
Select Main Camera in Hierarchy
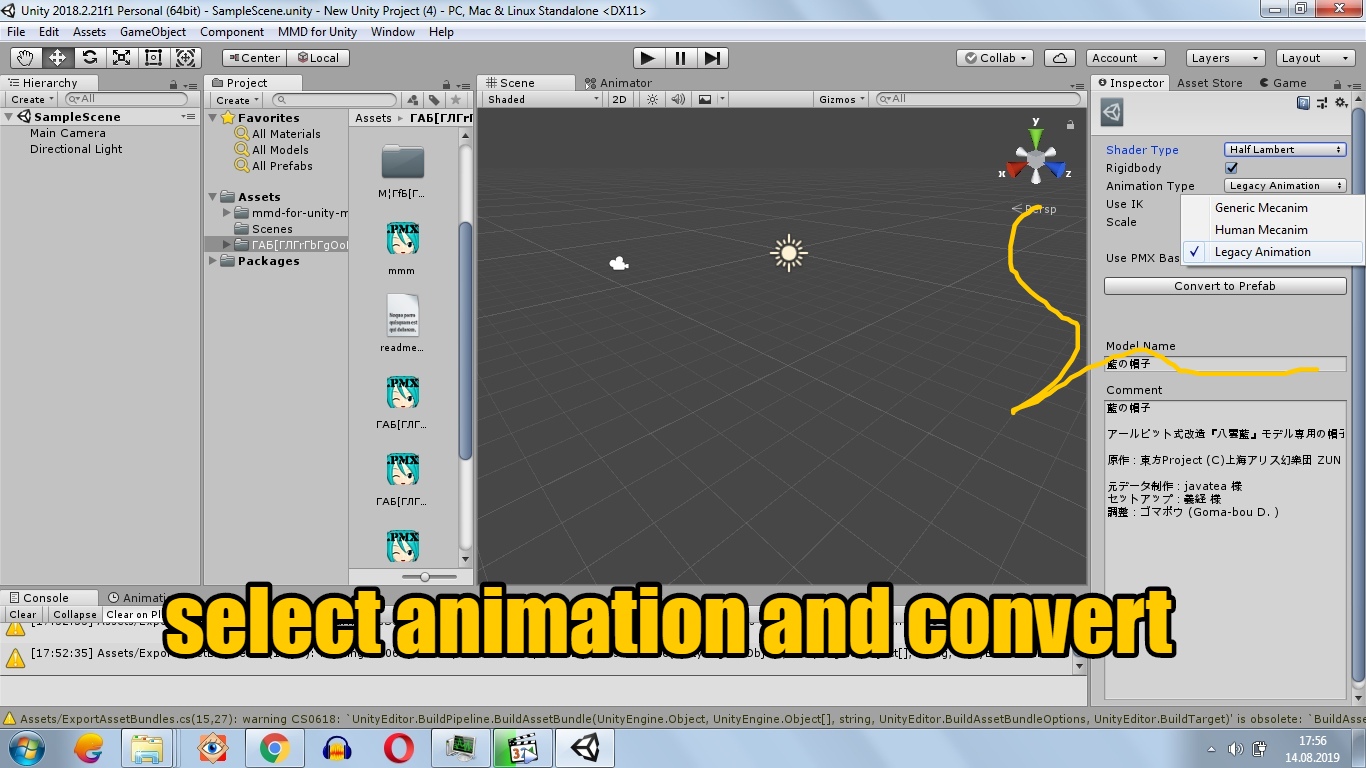(67, 133)
